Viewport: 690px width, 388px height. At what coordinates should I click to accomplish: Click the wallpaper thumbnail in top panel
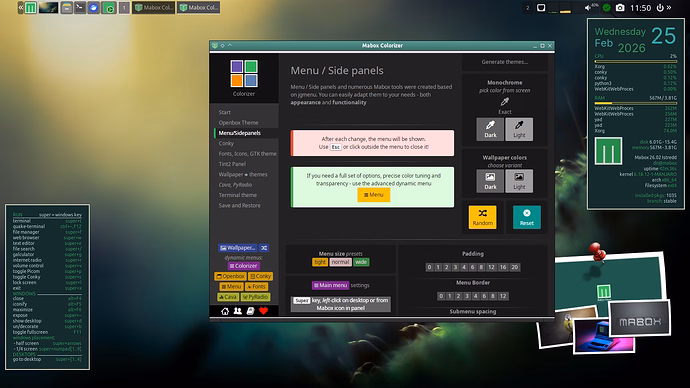click(48, 7)
